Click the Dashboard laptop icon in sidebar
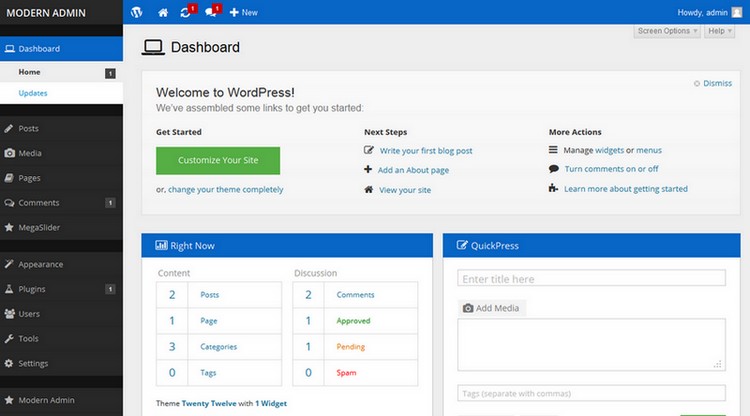750x416 pixels. point(10,49)
